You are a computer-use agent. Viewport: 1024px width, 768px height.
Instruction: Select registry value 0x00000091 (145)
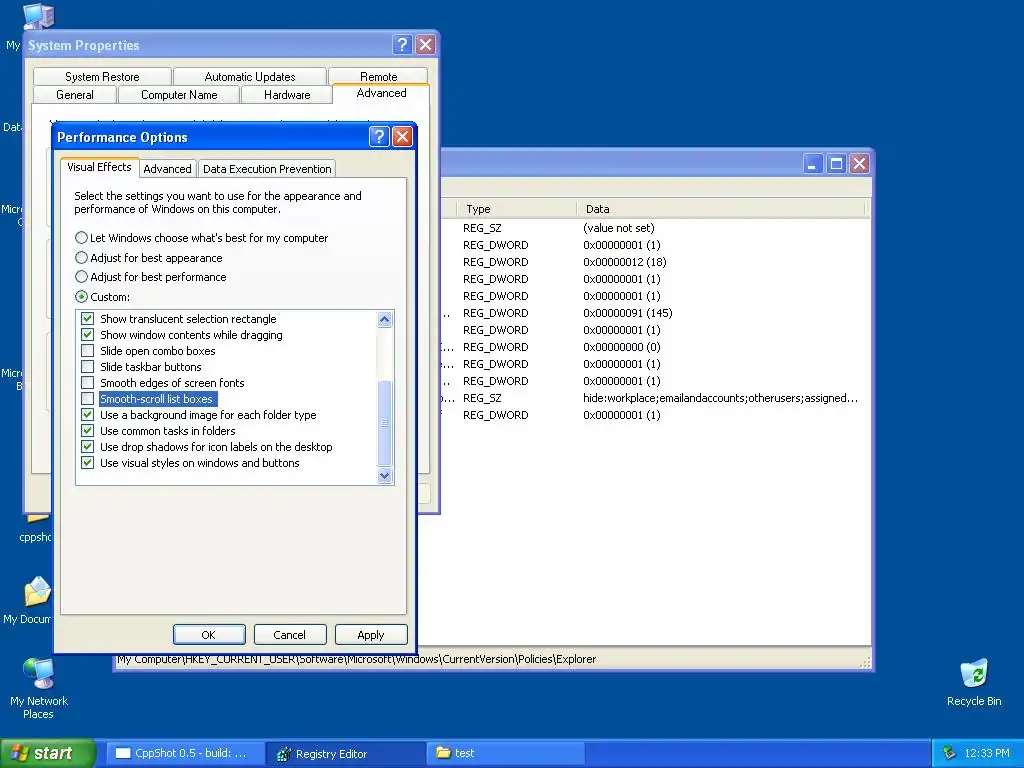tap(628, 313)
